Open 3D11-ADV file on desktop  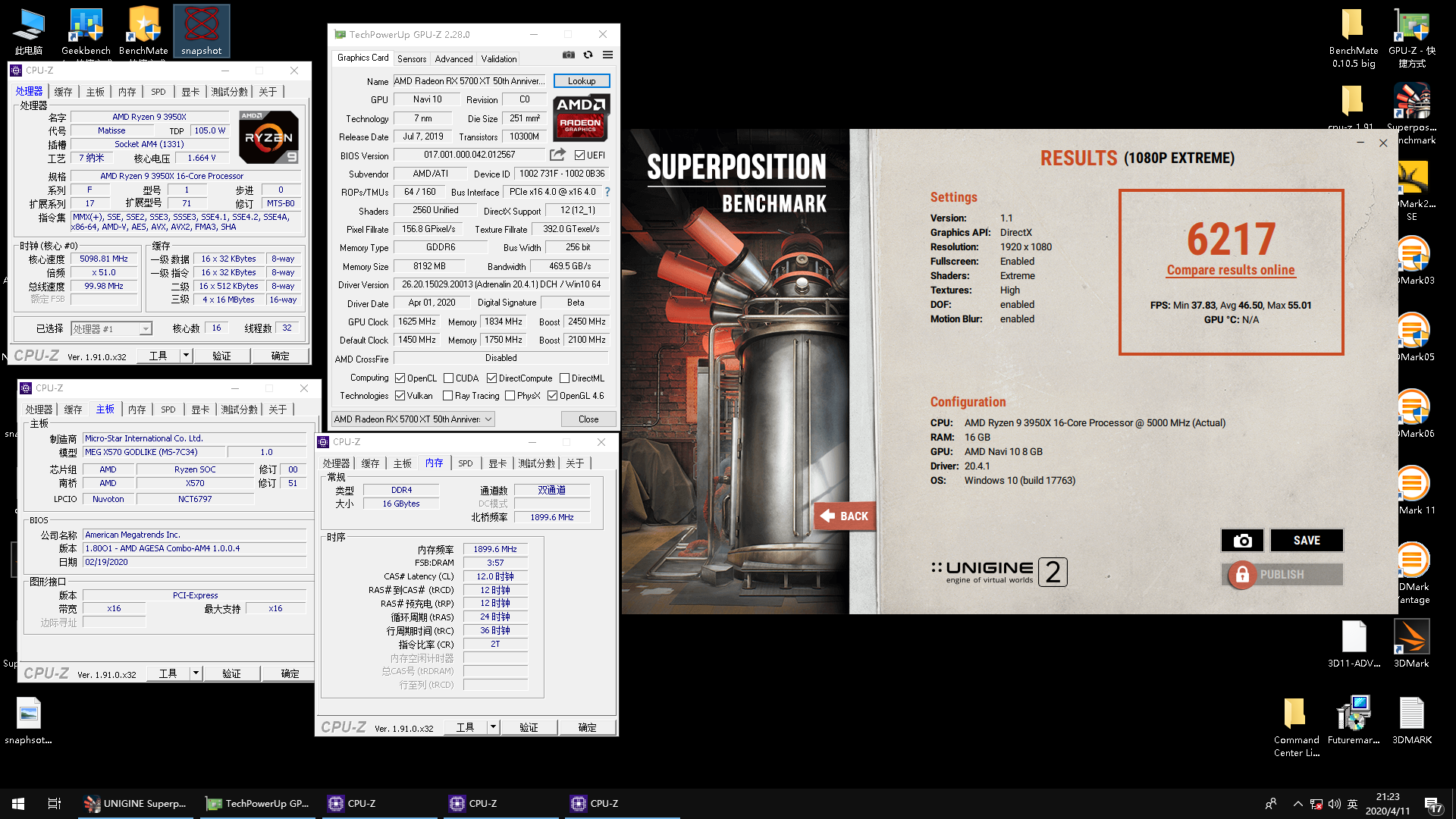[x=1354, y=643]
